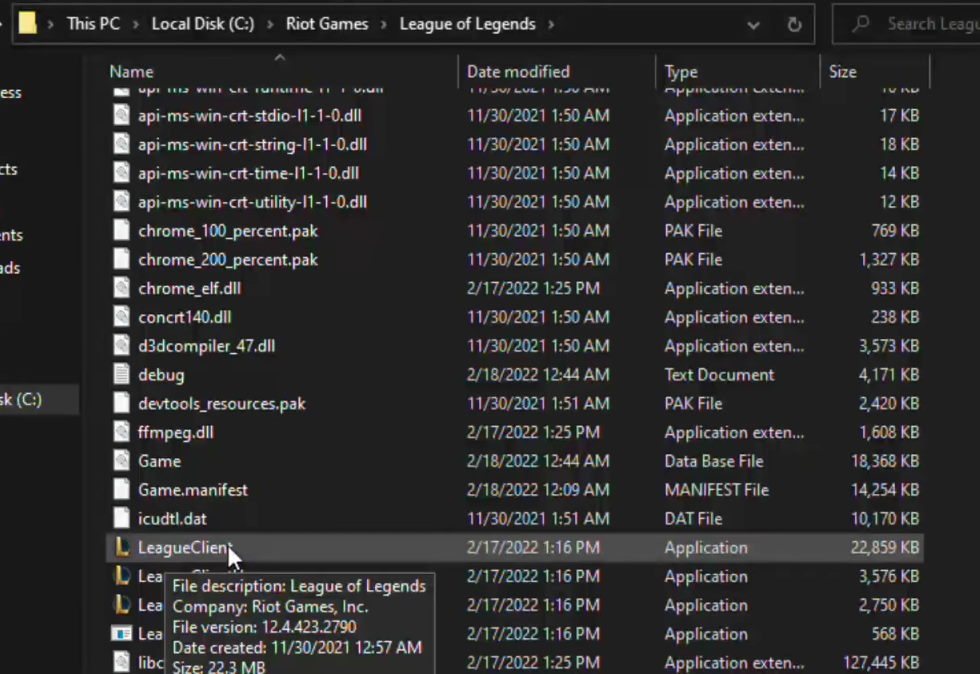Click the 18,368 KB size cell
980x674 pixels.
[885, 461]
